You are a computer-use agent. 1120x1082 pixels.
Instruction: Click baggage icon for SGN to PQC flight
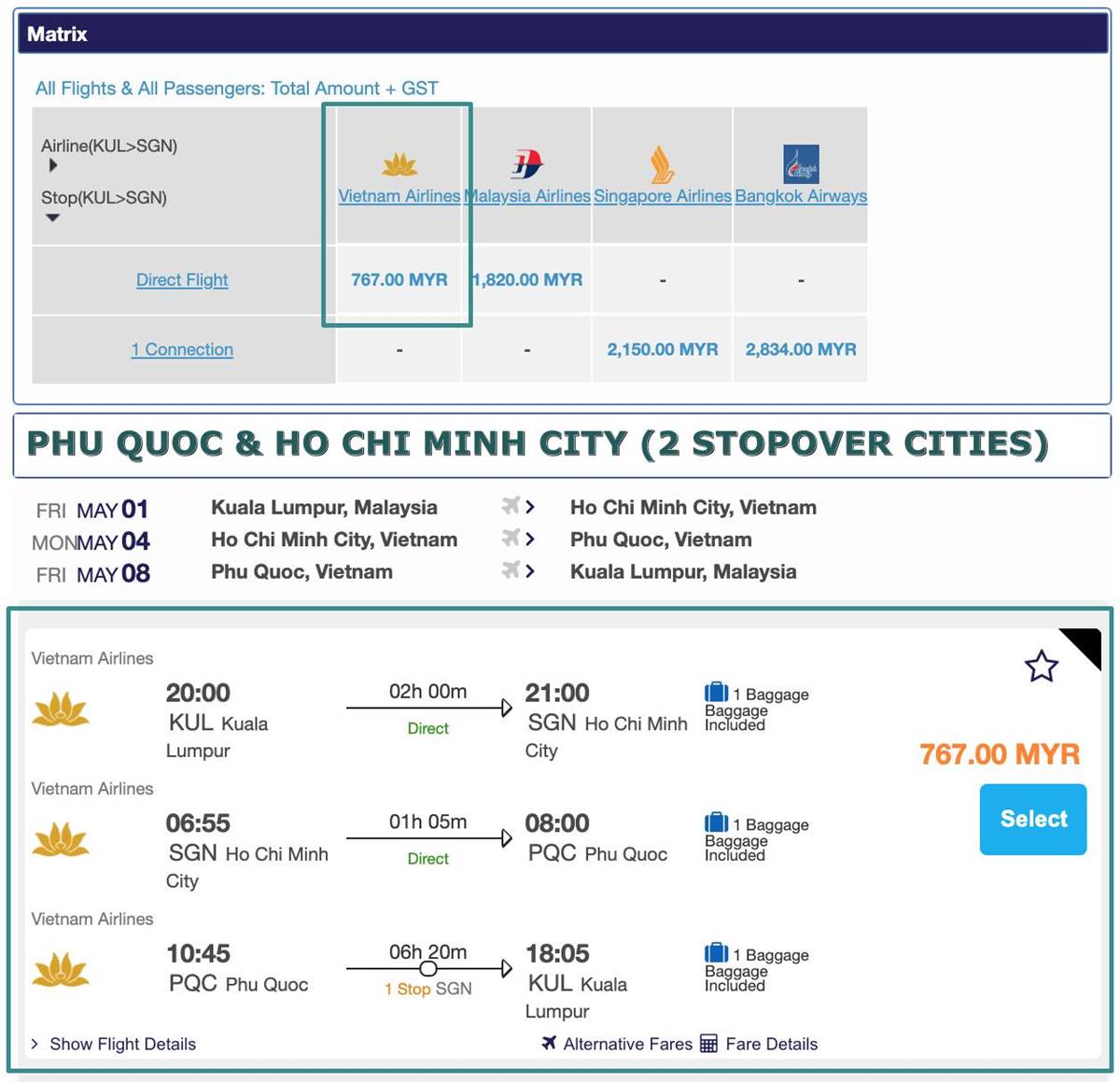[716, 823]
